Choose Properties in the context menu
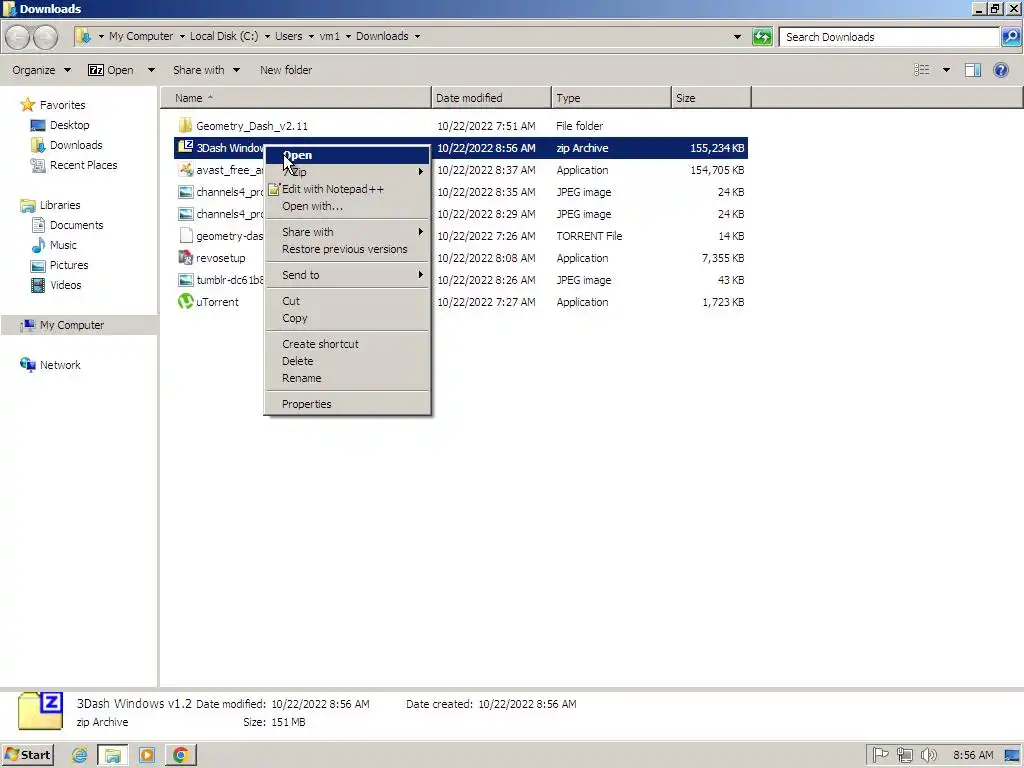 347,404
